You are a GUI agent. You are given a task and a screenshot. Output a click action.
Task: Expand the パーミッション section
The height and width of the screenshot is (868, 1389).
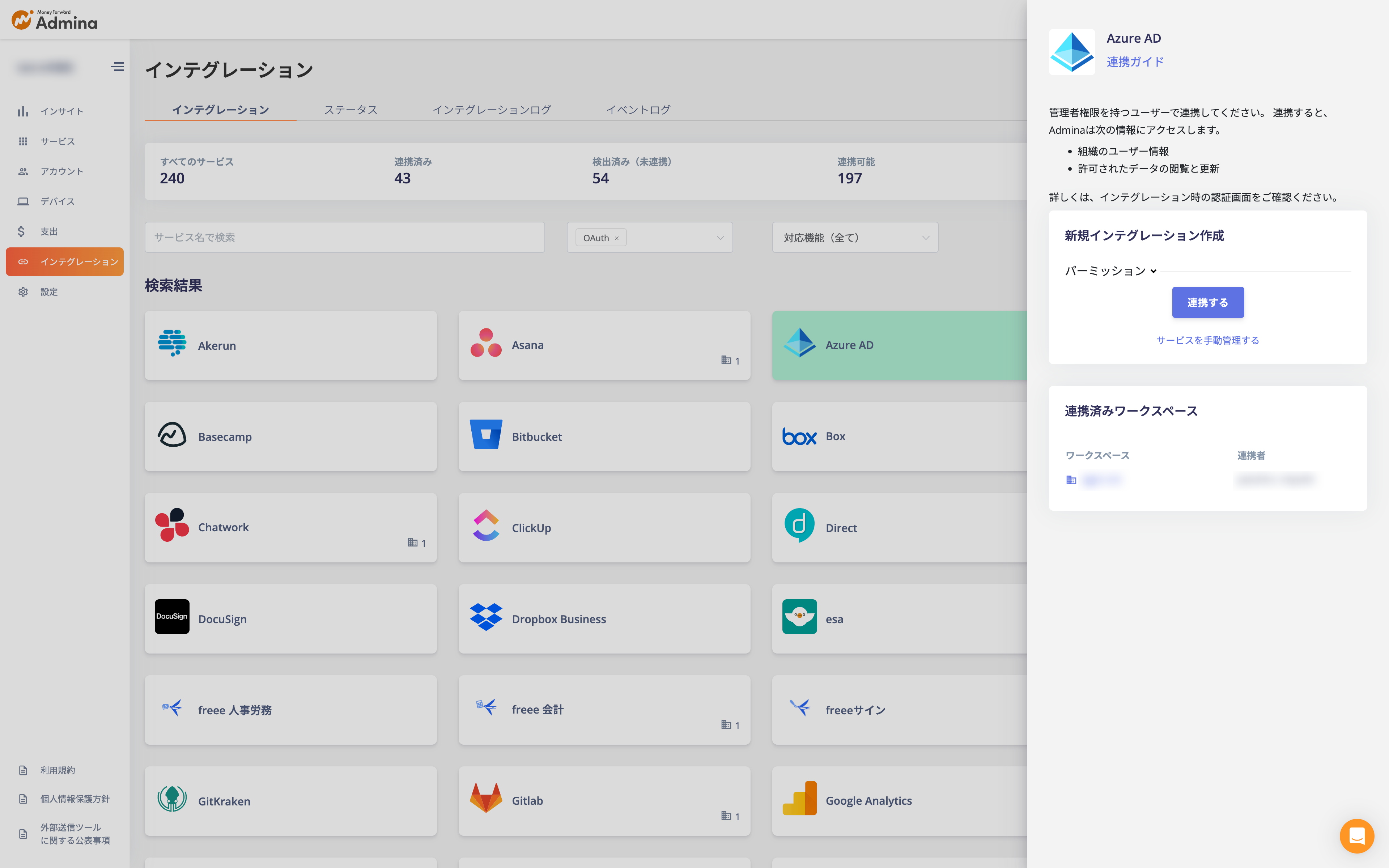pos(1110,271)
